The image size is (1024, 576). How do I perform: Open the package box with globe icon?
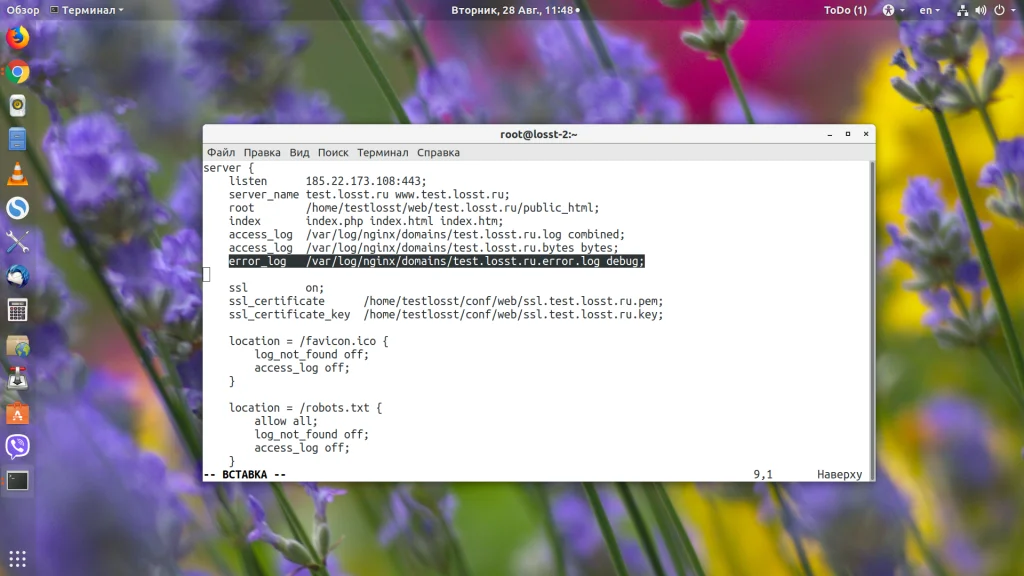(18, 345)
